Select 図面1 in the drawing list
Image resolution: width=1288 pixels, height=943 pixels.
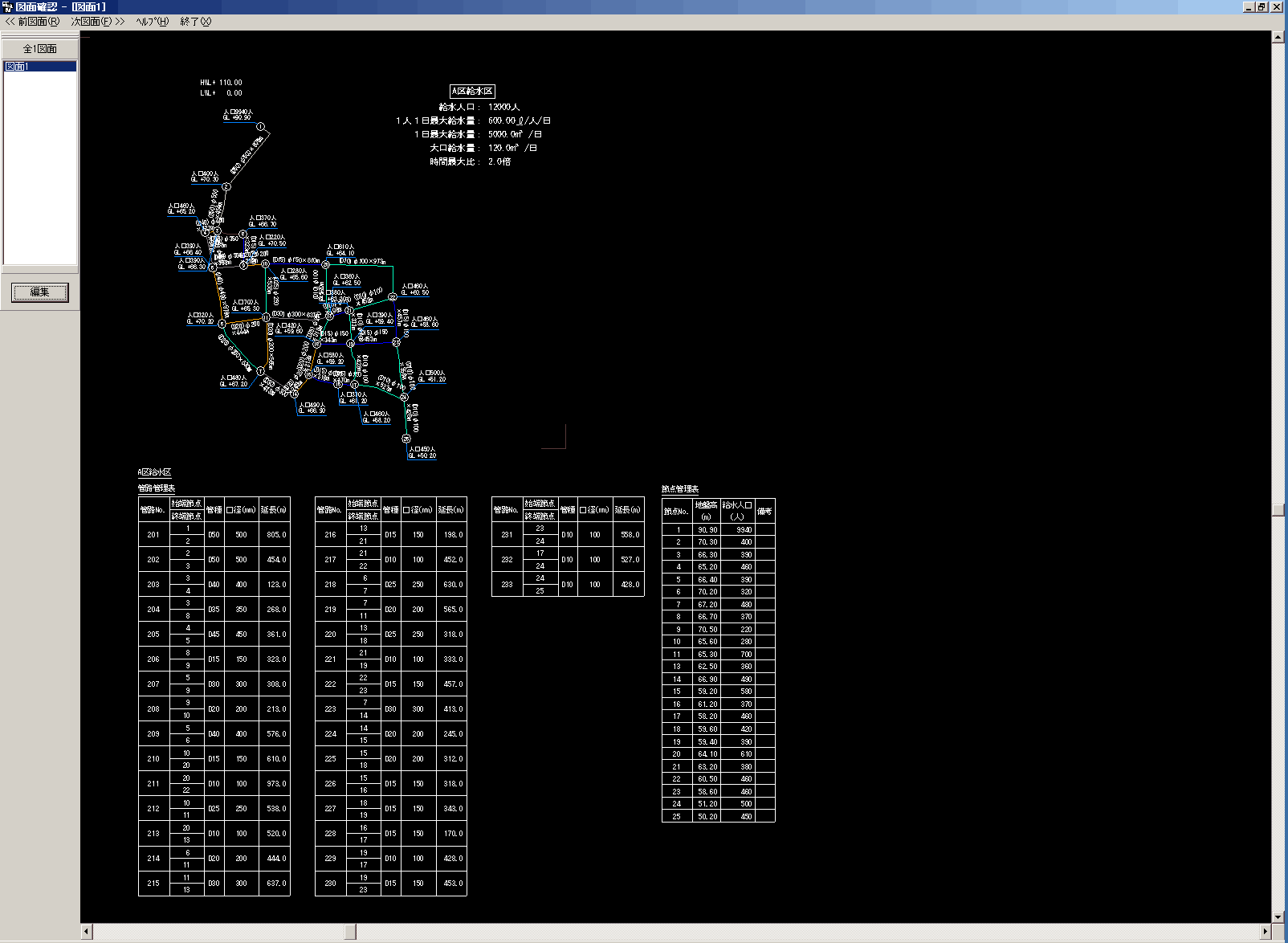(40, 67)
